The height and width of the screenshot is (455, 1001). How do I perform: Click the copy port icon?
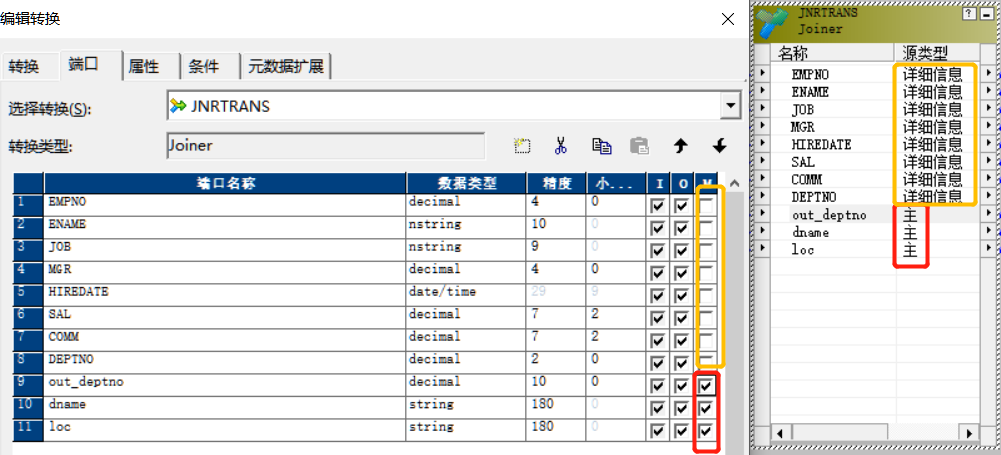[601, 146]
